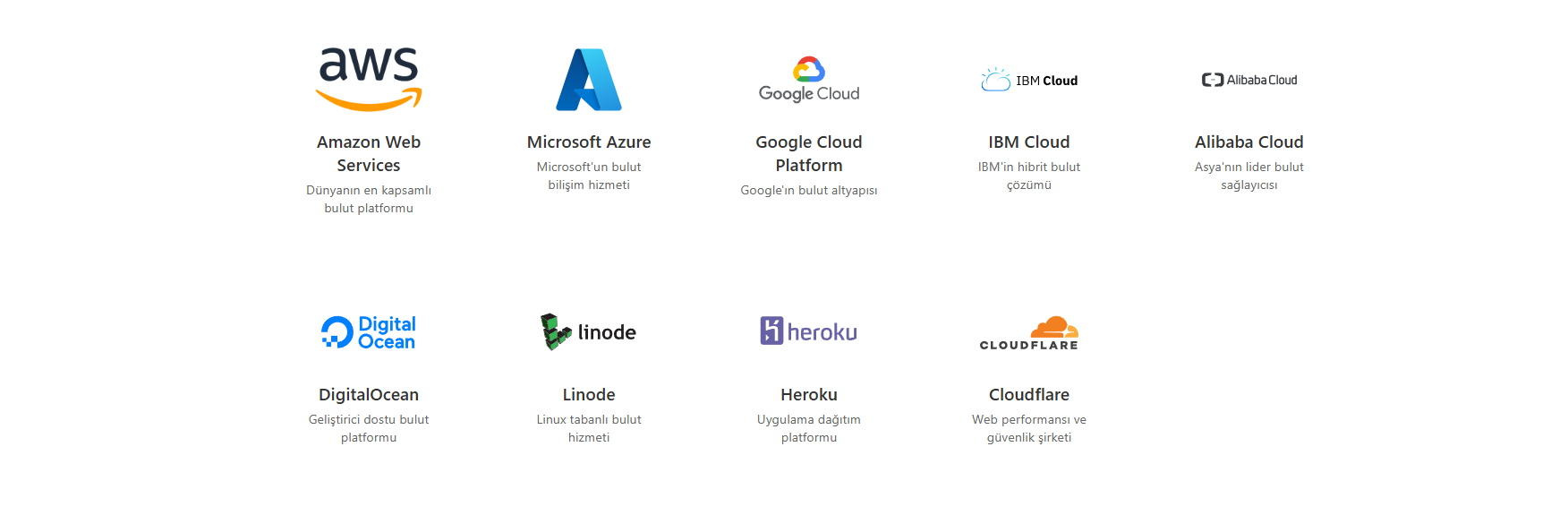This screenshot has height=524, width=1568.
Task: Click the DigitalOcean logo
Action: pos(369,332)
